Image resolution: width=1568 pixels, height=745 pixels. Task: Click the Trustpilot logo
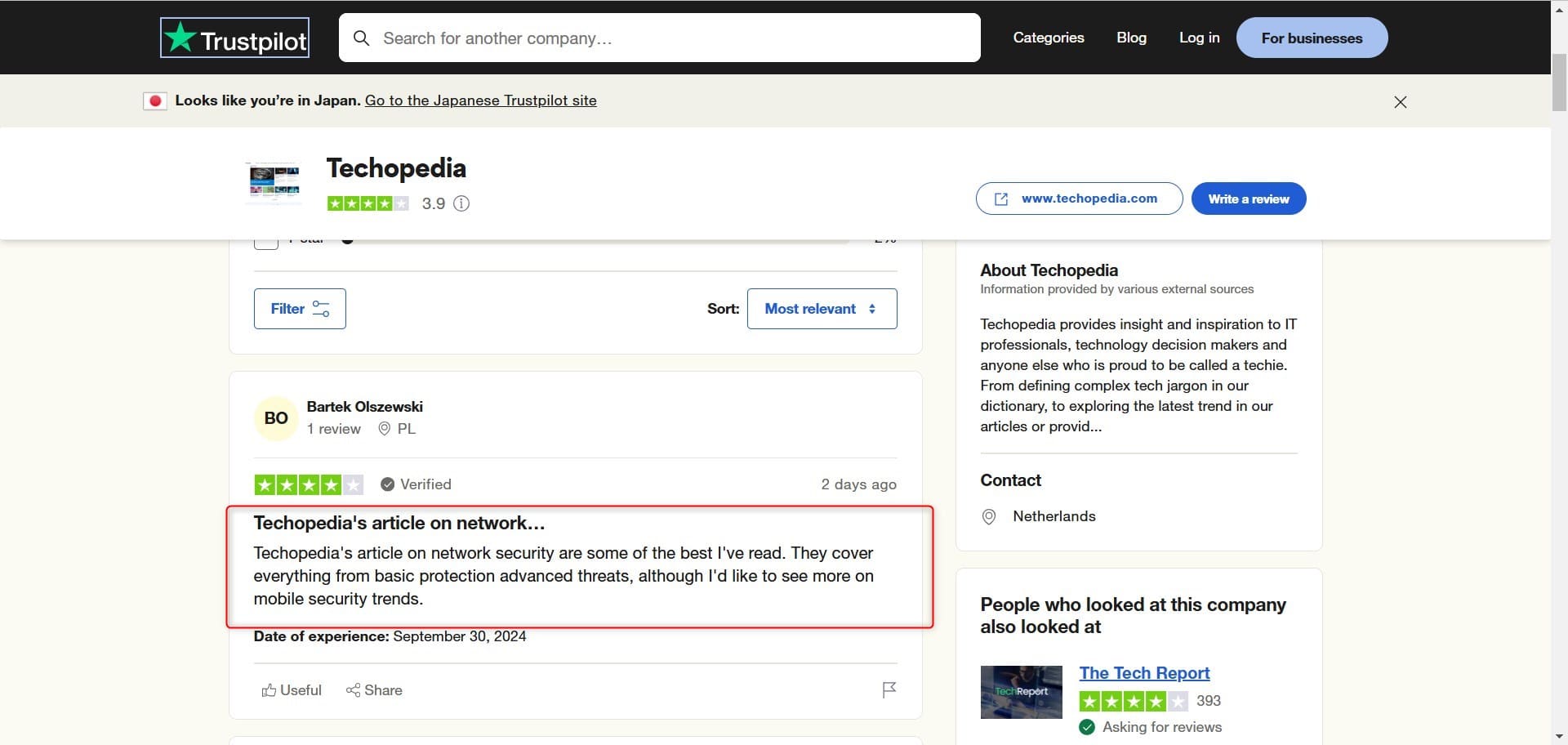pos(234,38)
